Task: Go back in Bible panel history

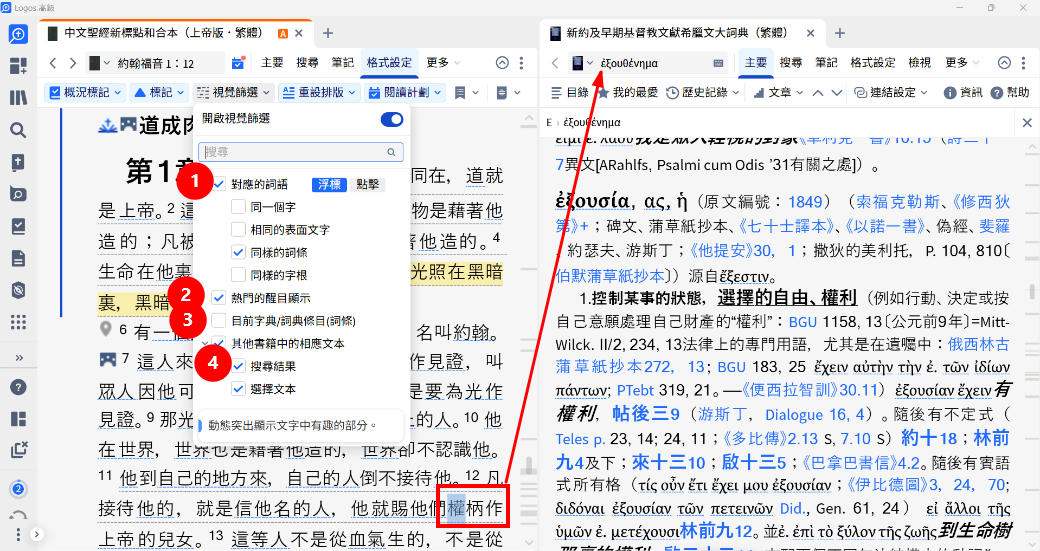Action: (x=53, y=63)
